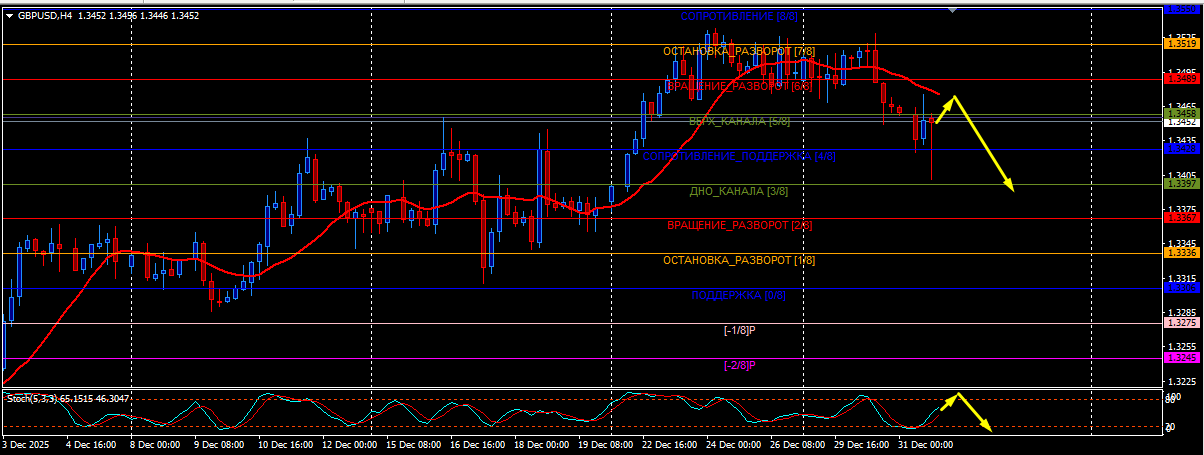Click the yellow down arrow in Stoch window

click(975, 413)
